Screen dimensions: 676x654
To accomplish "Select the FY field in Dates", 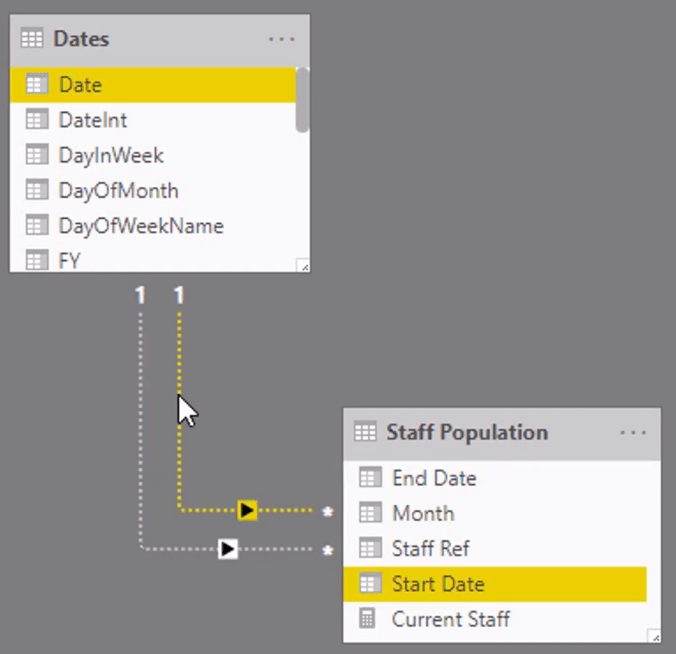I will 153,260.
